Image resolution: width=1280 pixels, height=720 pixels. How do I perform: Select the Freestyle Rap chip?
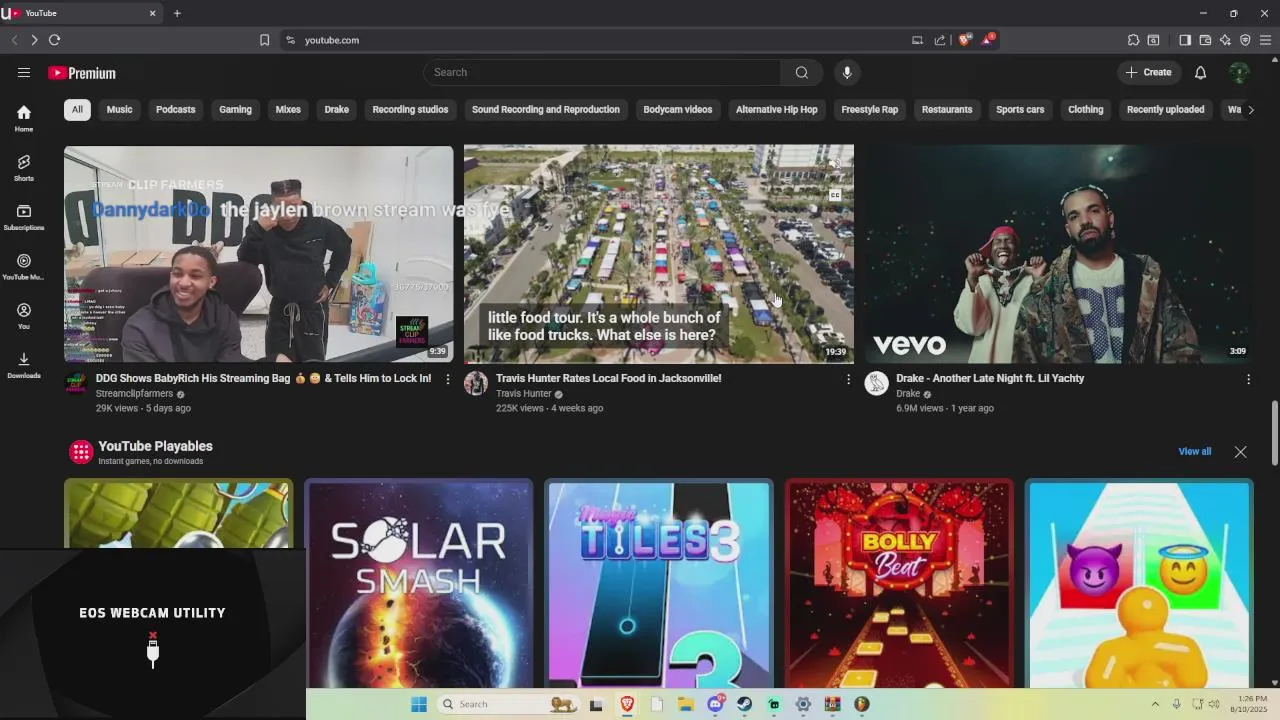click(x=870, y=109)
